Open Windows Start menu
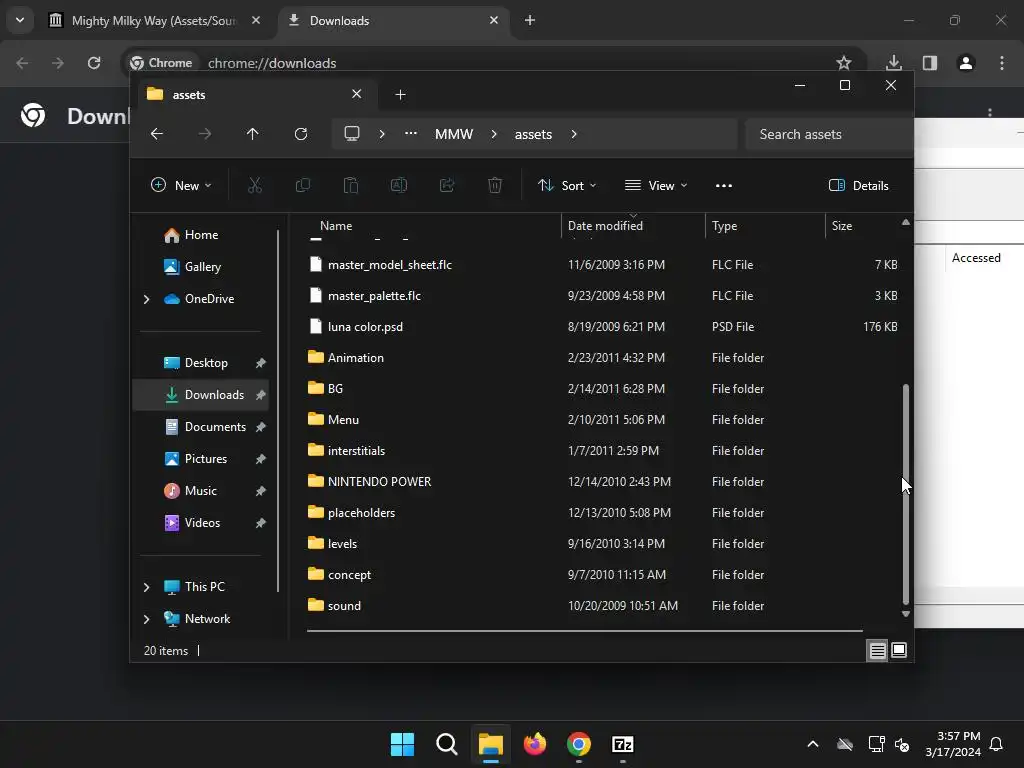This screenshot has height=768, width=1024. (x=402, y=744)
